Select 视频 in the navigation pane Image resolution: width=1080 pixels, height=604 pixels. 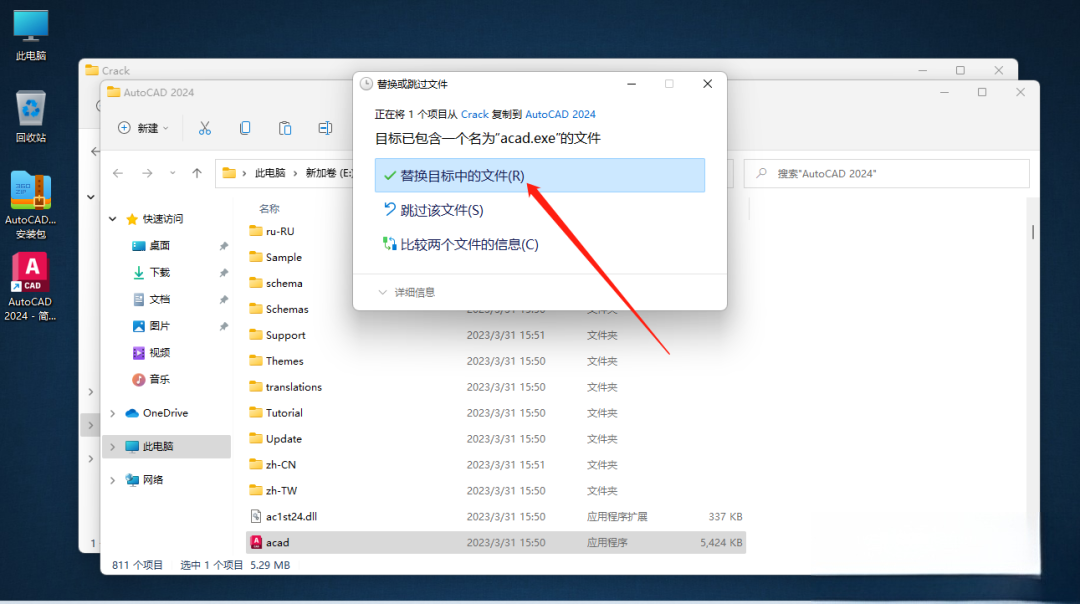coord(159,353)
